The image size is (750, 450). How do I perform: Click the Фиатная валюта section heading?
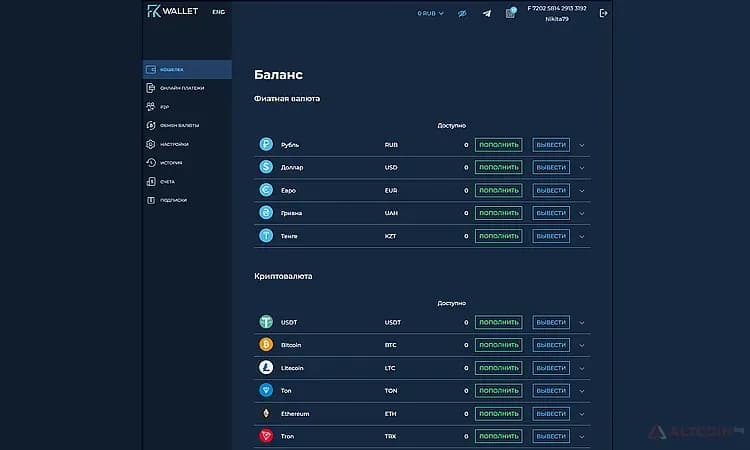pyautogui.click(x=287, y=99)
